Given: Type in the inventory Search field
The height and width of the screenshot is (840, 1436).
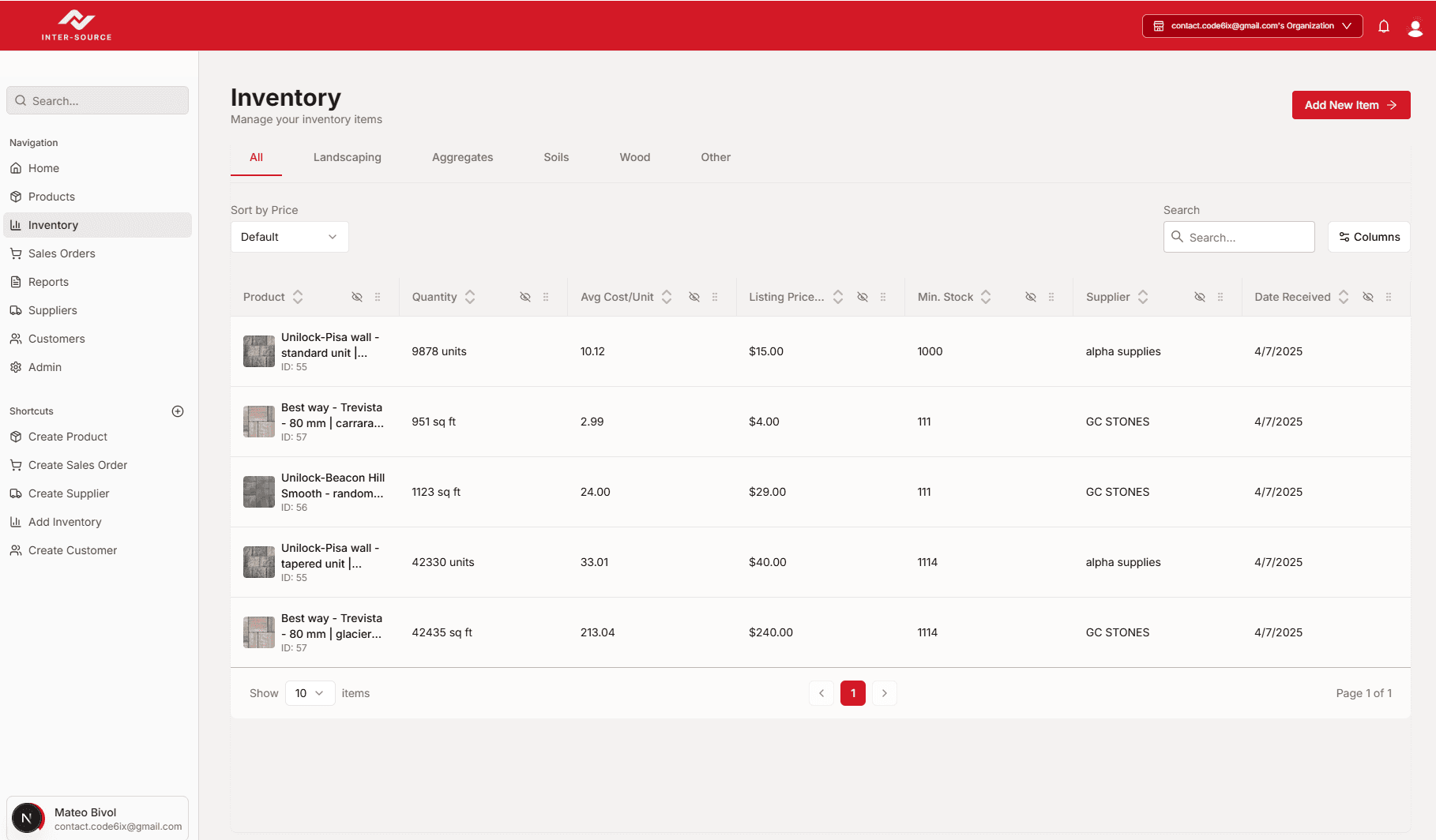Looking at the screenshot, I should click(1239, 237).
